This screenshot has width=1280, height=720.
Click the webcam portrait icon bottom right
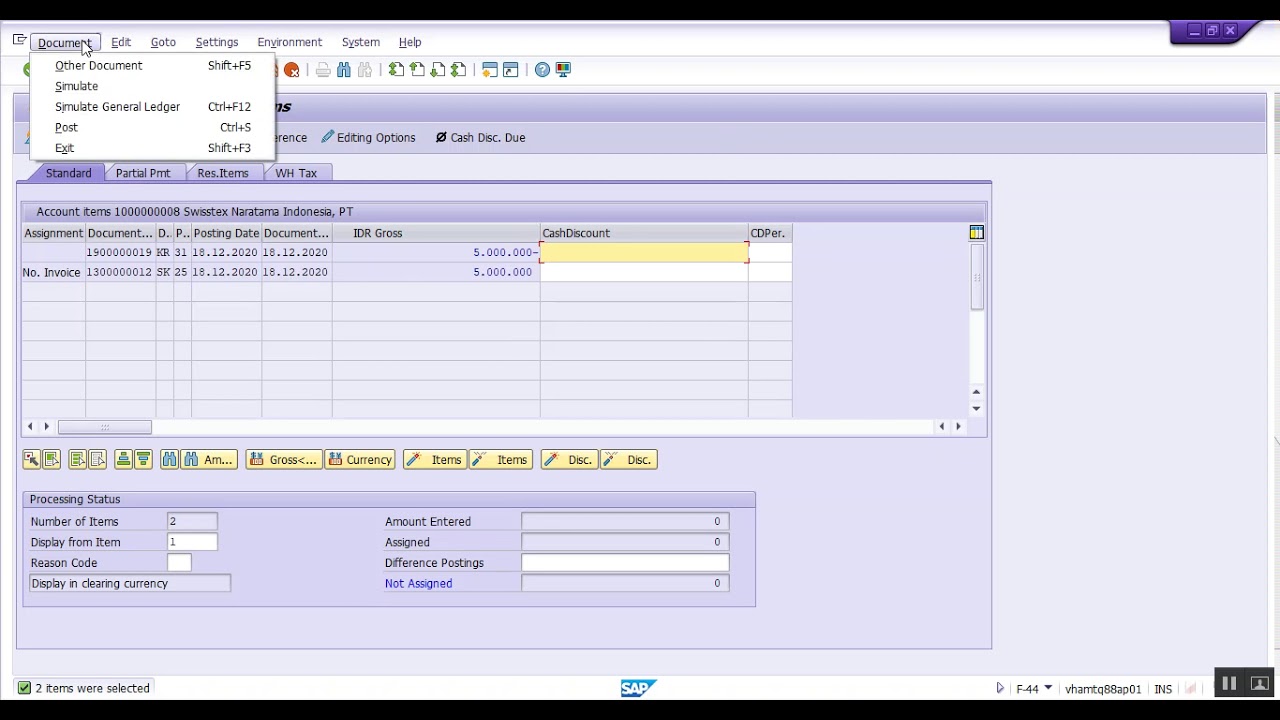(x=1259, y=684)
